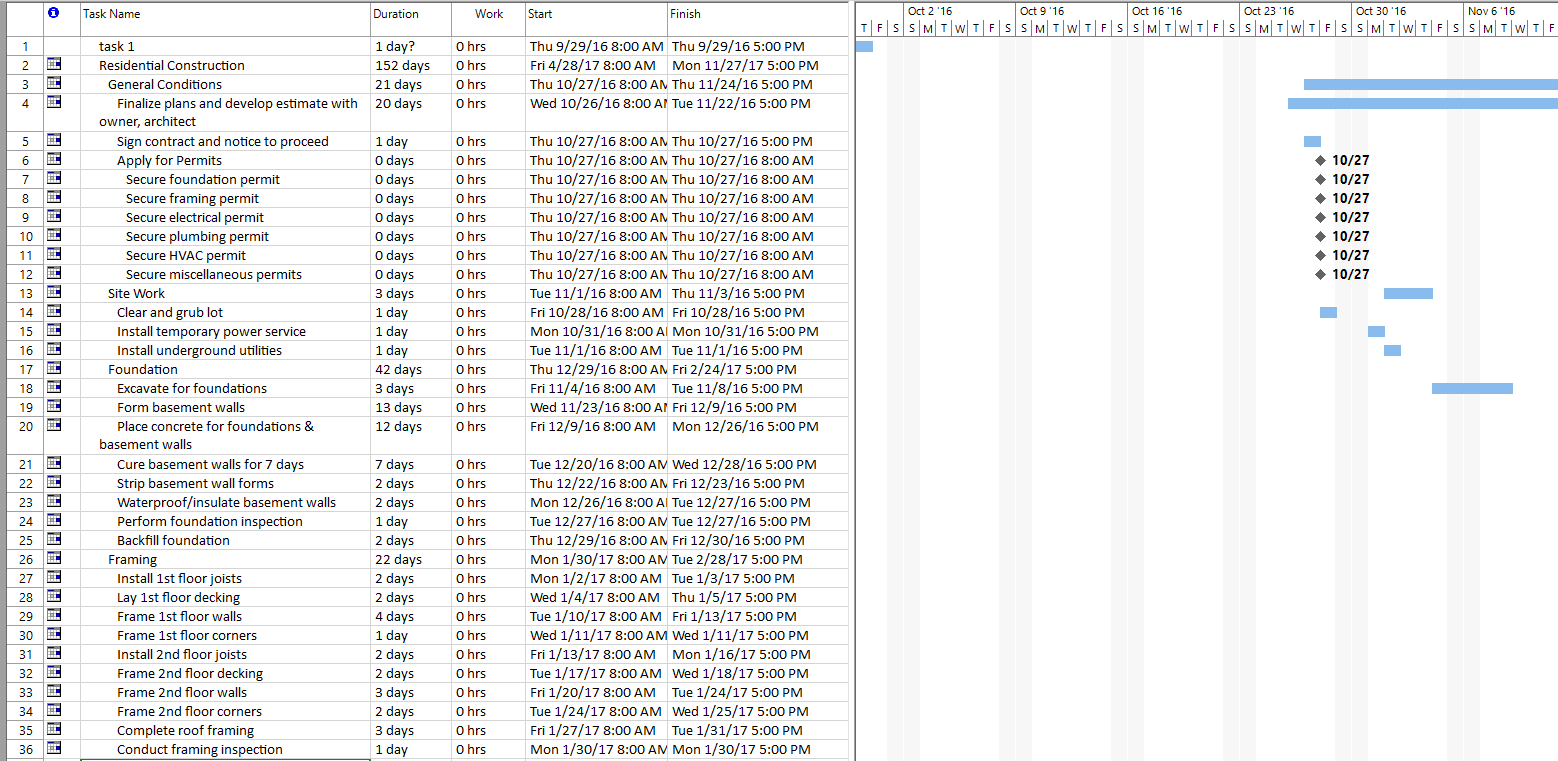
Task: Click the '13 days' duration cell
Action: (x=410, y=407)
